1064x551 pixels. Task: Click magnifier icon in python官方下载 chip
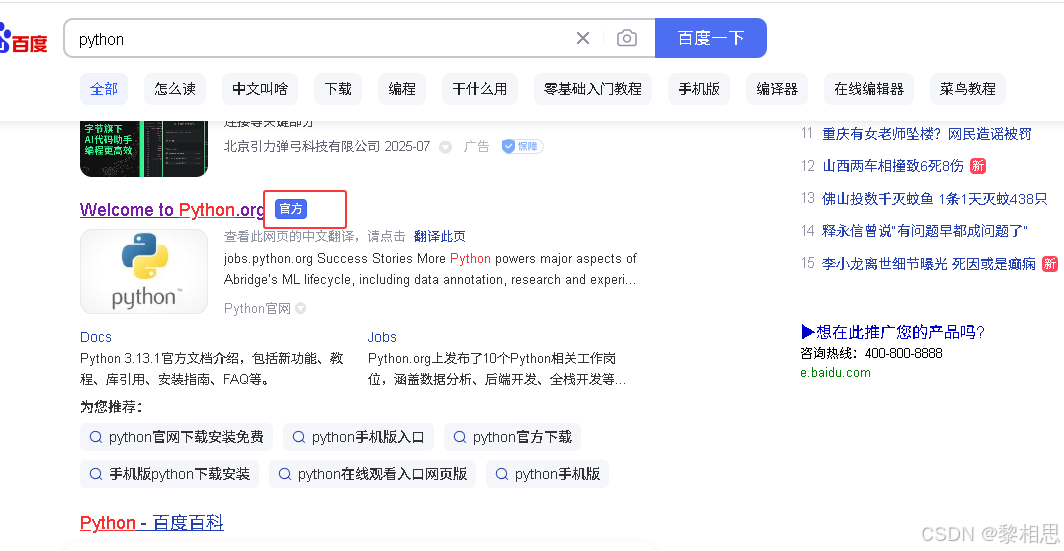(459, 437)
